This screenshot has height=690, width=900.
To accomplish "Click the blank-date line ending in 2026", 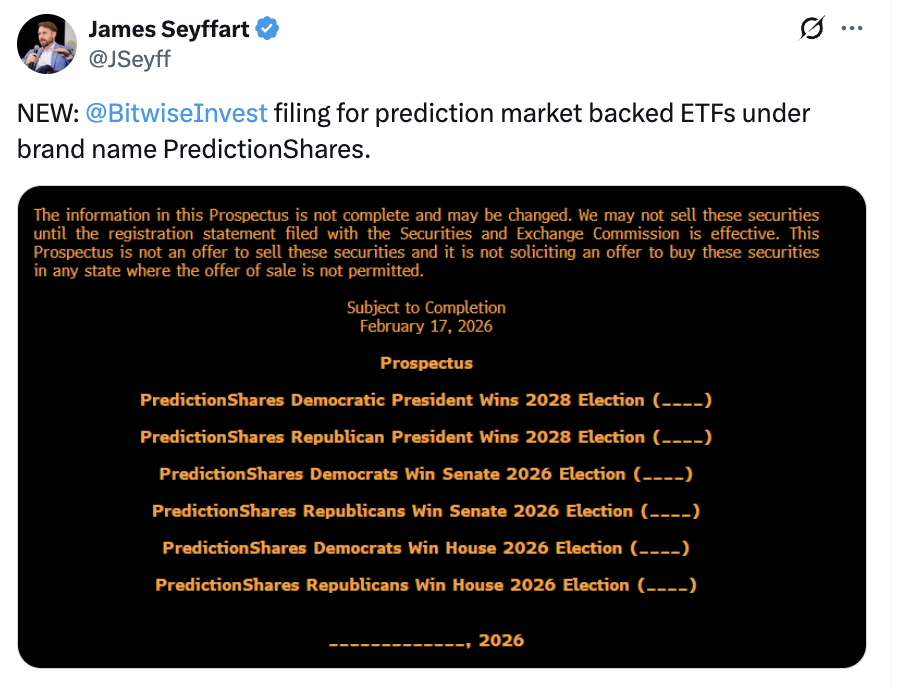I will pyautogui.click(x=426, y=640).
